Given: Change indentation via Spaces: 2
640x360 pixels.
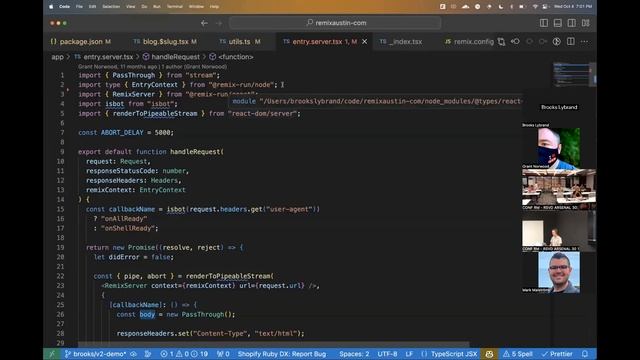Looking at the screenshot, I should 354,354.
